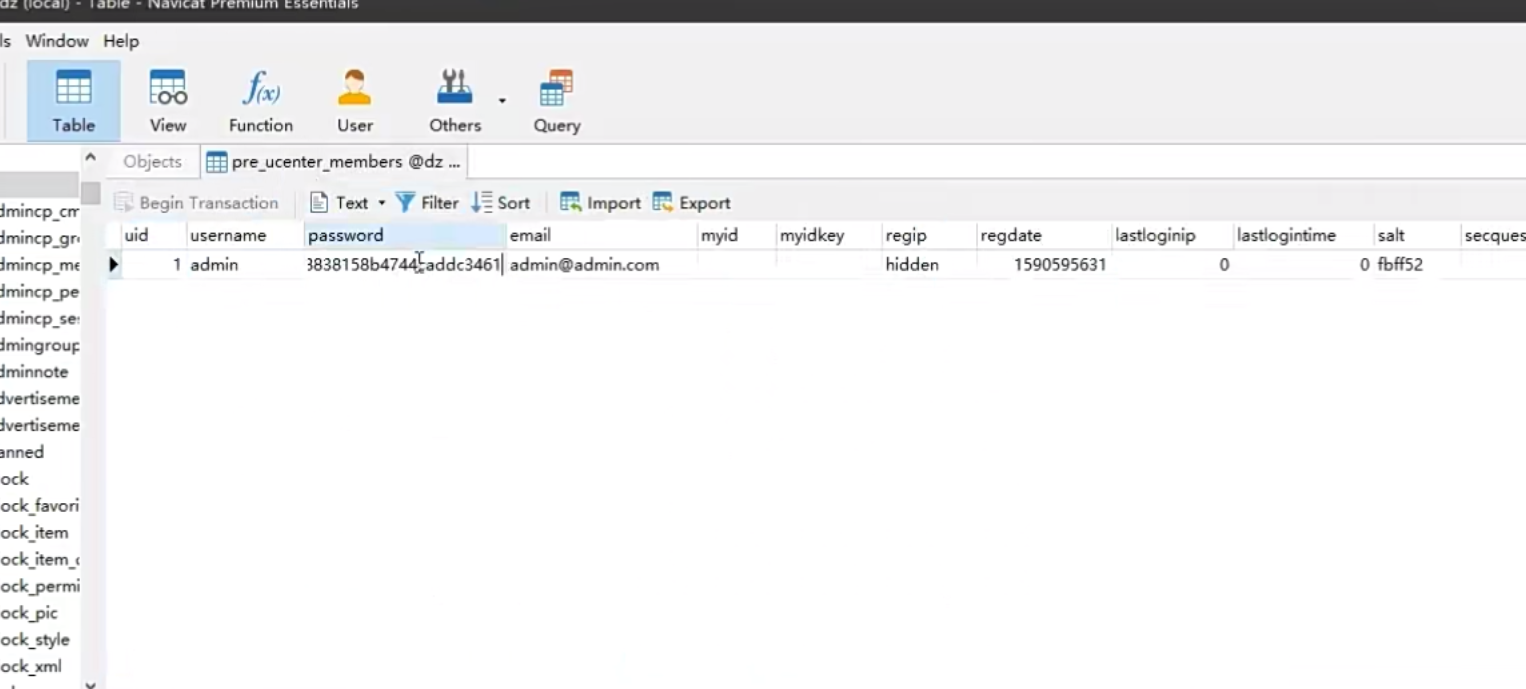Click sidebar scrollbar up arrow
Viewport: 1526px width, 689px height.
click(x=90, y=157)
